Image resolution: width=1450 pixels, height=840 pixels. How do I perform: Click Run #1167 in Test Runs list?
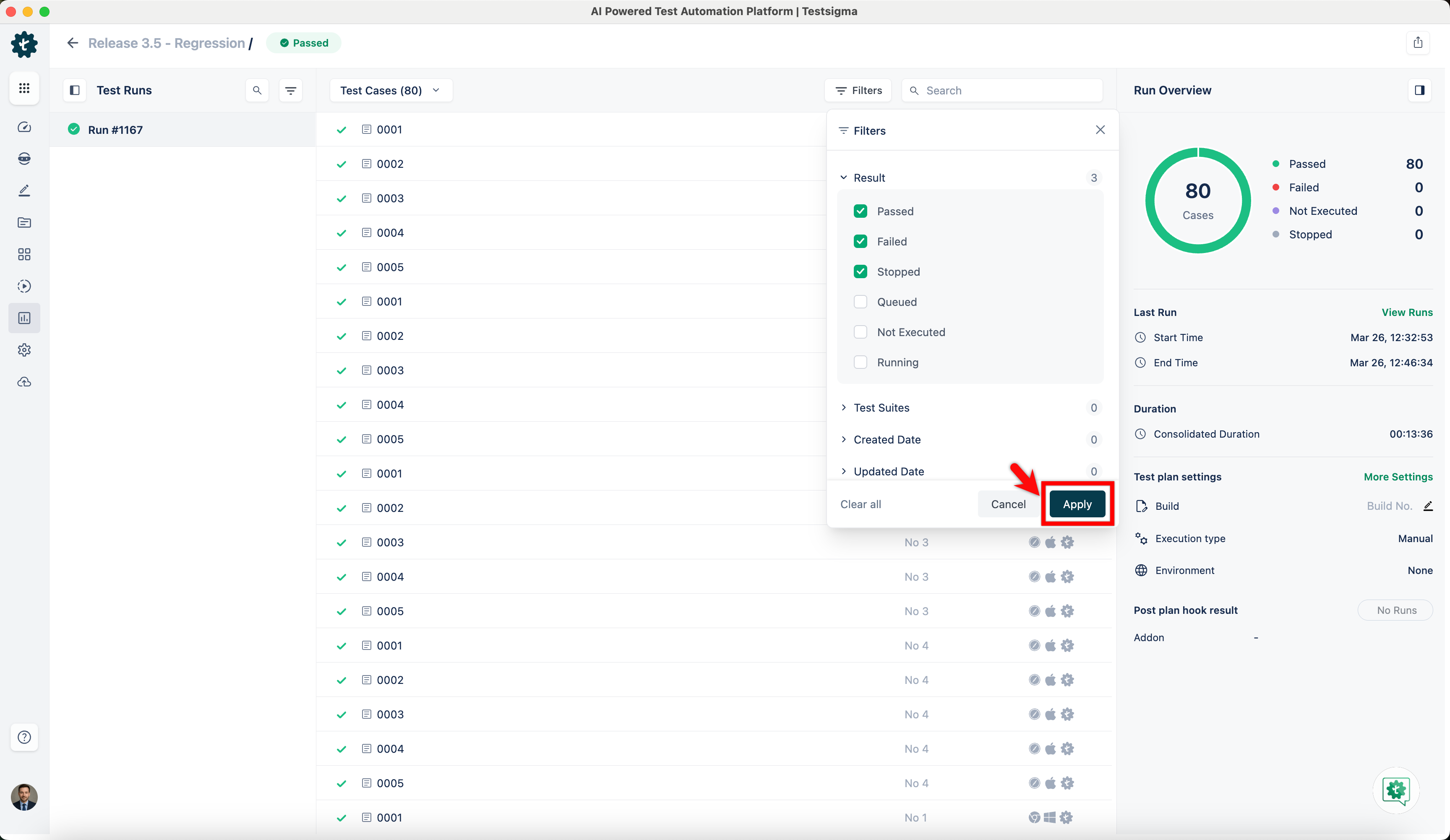[115, 130]
